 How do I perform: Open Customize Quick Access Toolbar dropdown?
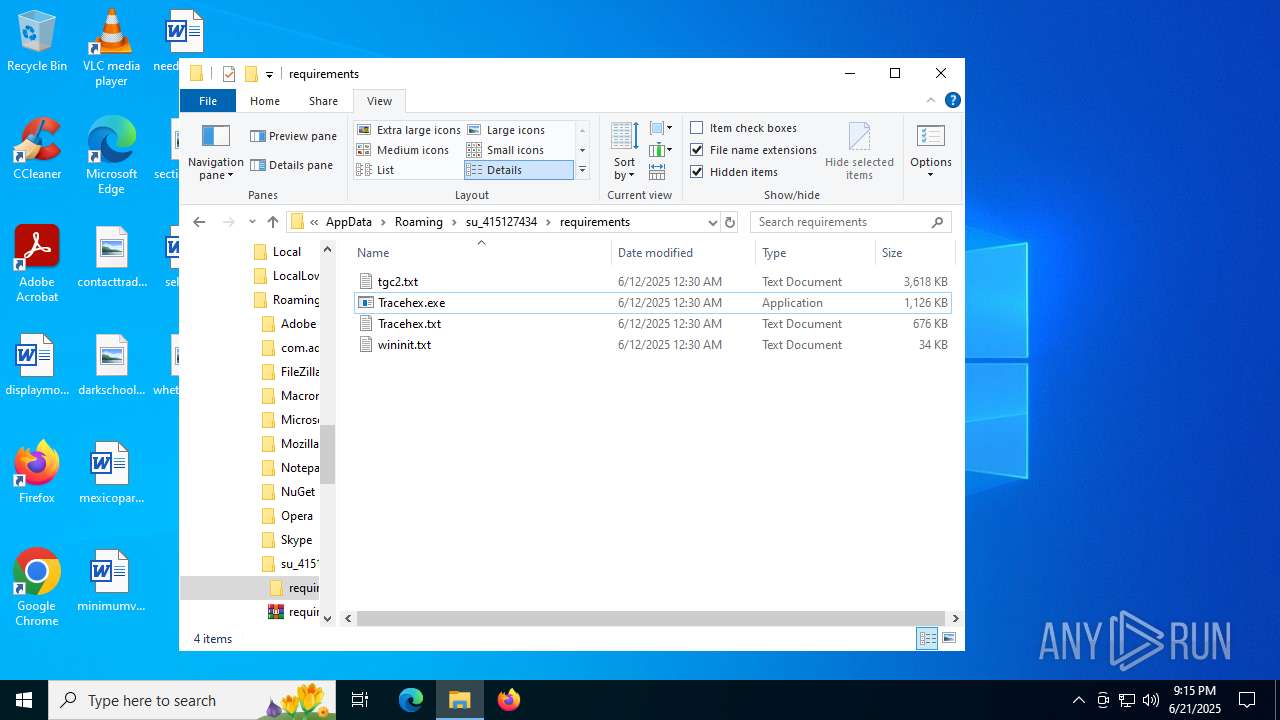click(269, 75)
